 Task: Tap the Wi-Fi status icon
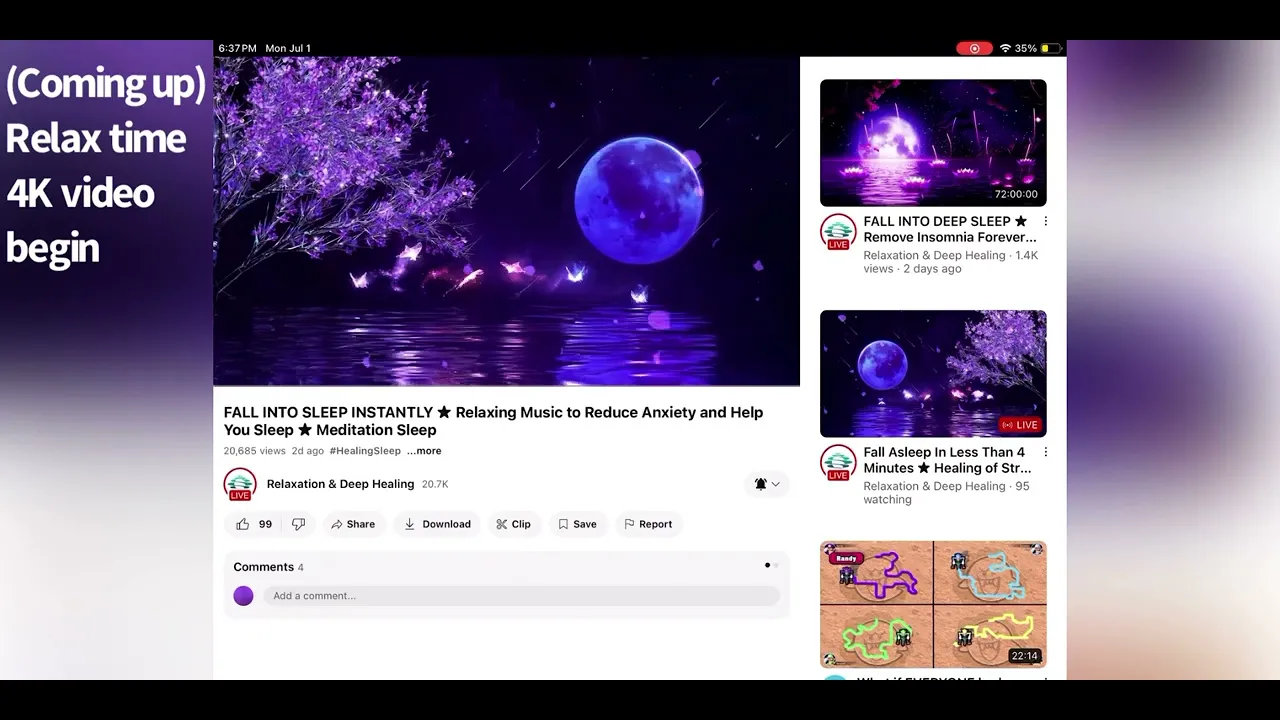[1005, 48]
